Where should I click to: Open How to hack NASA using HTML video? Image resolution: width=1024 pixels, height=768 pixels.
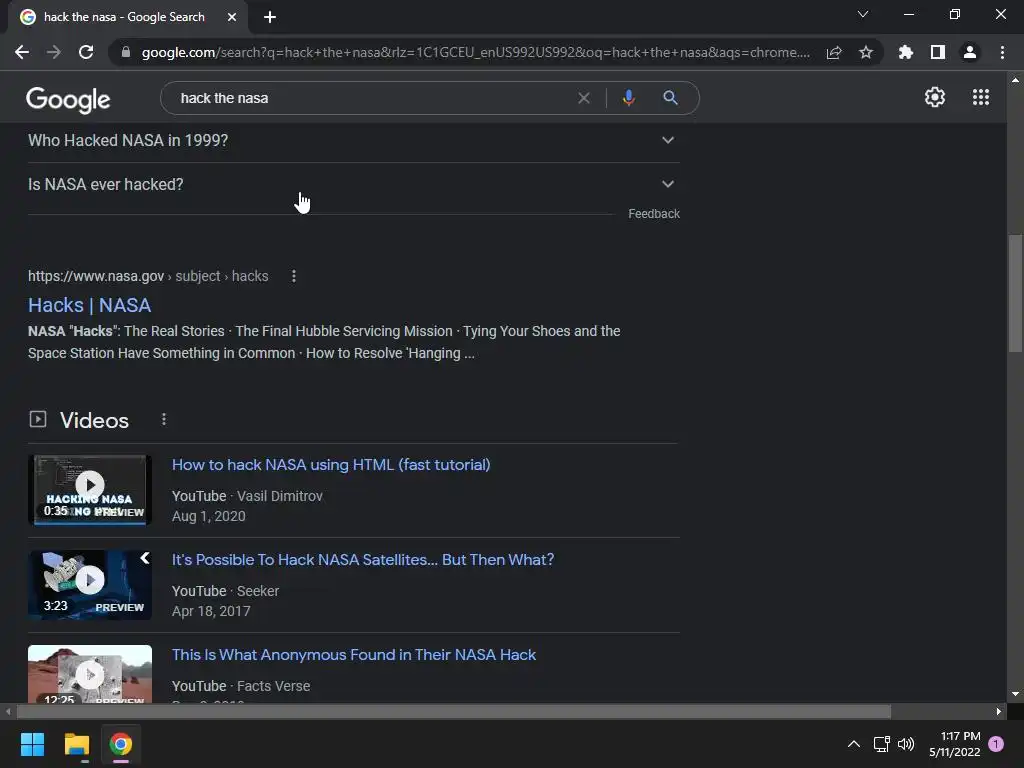click(330, 465)
